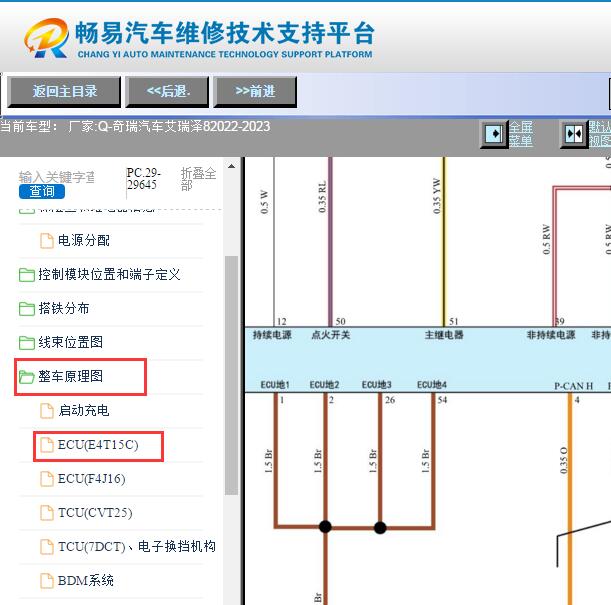Click the ECU地3 terminal label

[376, 385]
